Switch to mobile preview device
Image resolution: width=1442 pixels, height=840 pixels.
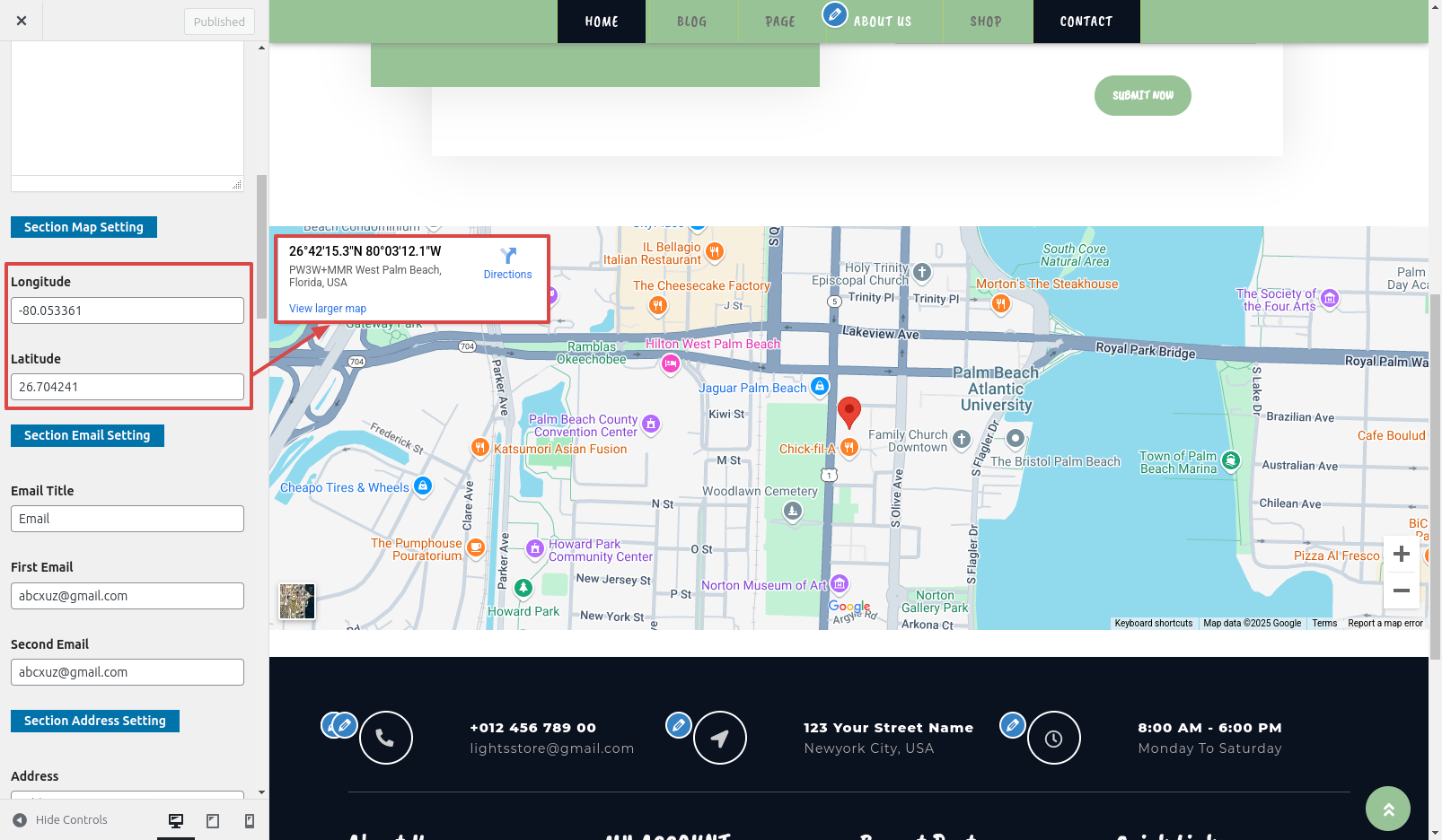(x=250, y=820)
